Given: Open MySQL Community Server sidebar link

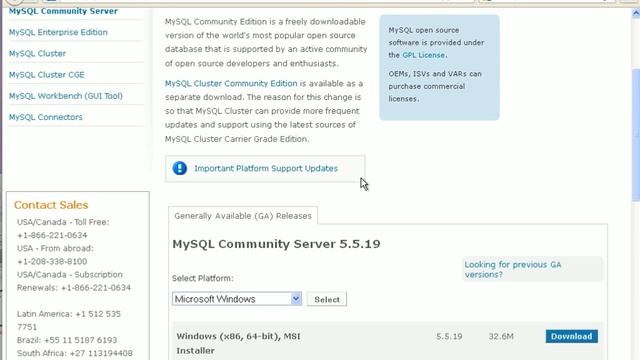Looking at the screenshot, I should coord(63,11).
